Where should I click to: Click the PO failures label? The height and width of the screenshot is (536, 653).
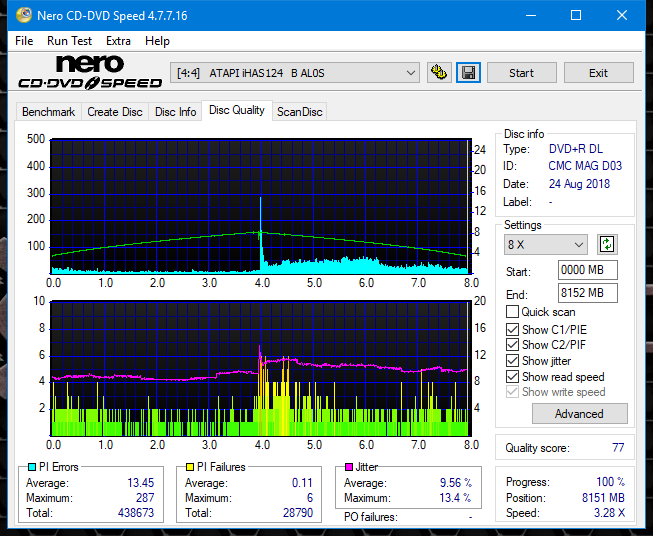point(371,517)
